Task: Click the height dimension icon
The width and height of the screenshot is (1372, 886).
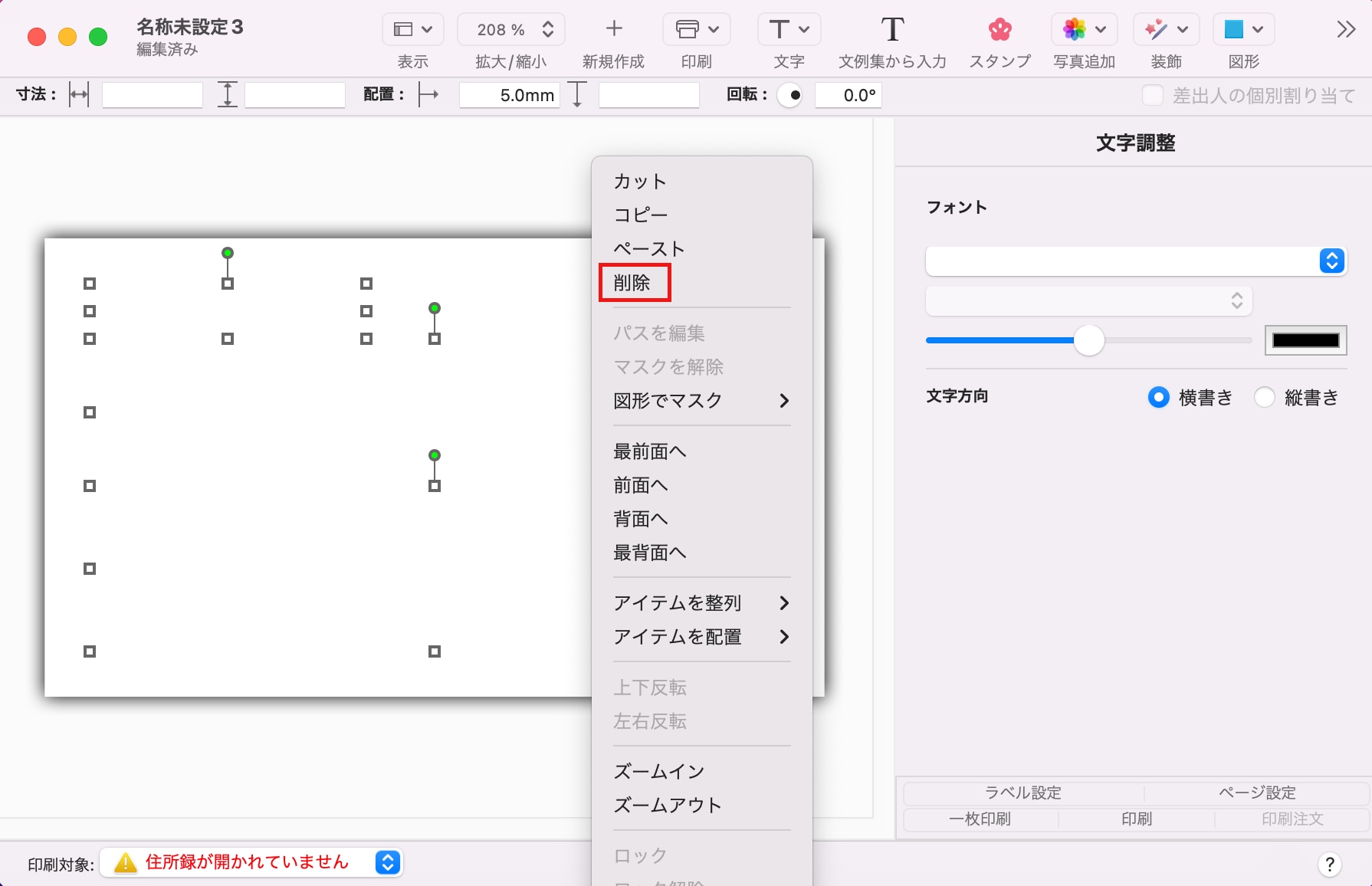Action: (x=227, y=95)
